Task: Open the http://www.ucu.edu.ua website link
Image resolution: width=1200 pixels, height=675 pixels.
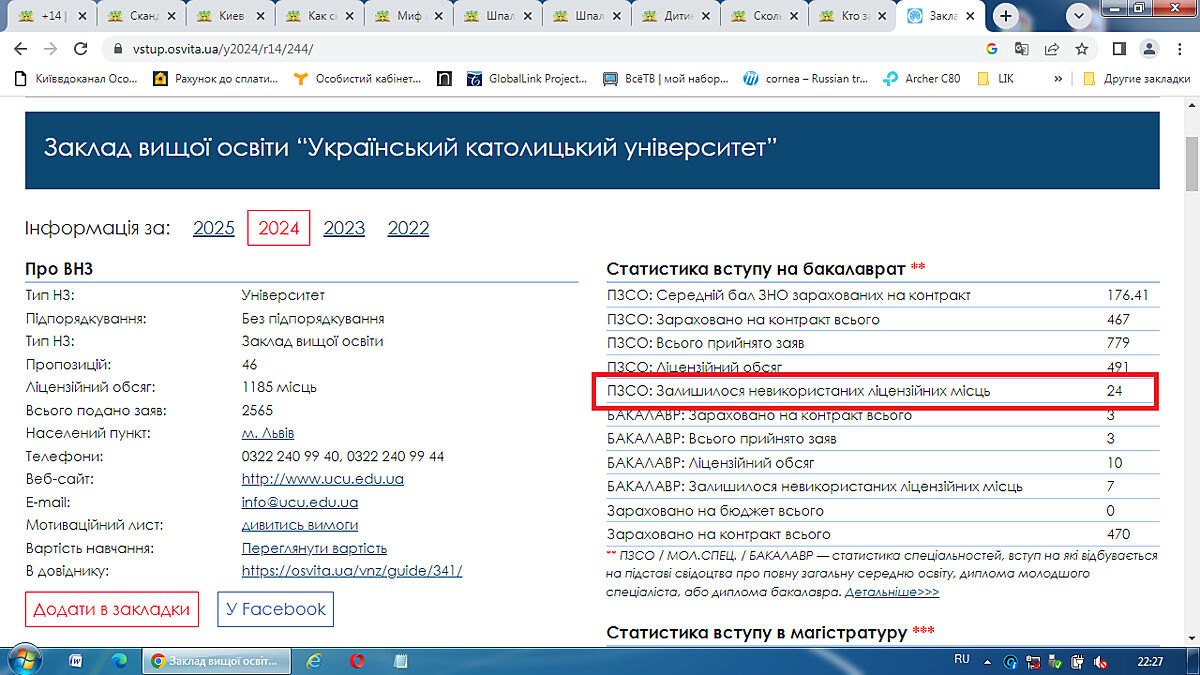Action: 322,479
